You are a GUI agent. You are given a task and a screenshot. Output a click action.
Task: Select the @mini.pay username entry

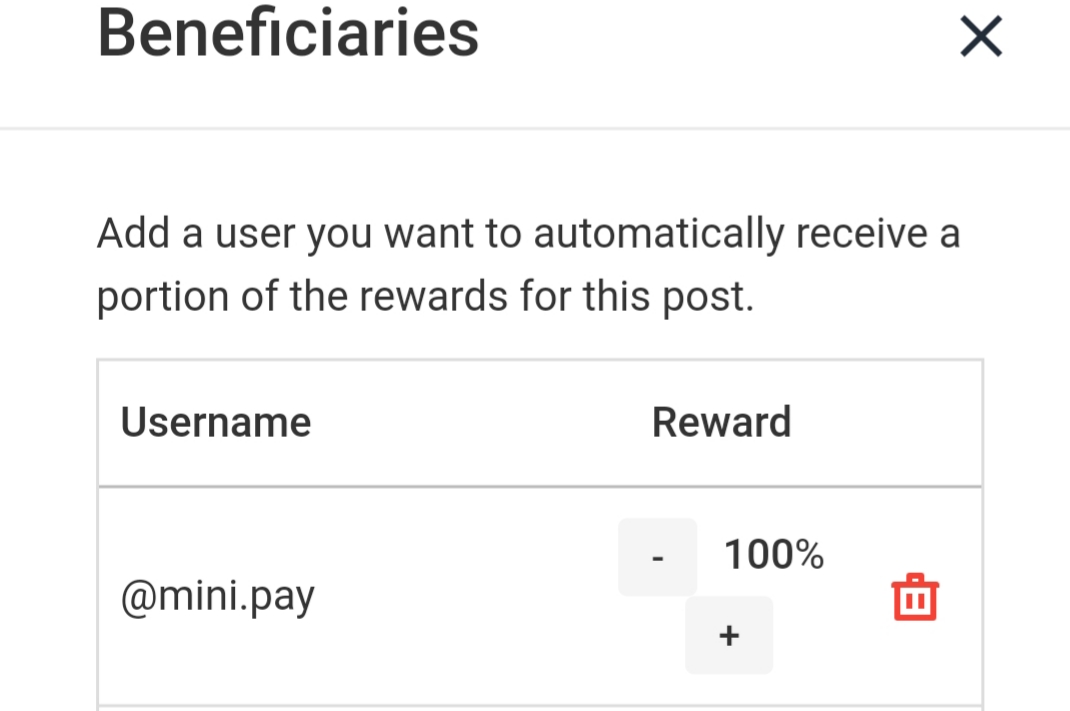click(218, 597)
